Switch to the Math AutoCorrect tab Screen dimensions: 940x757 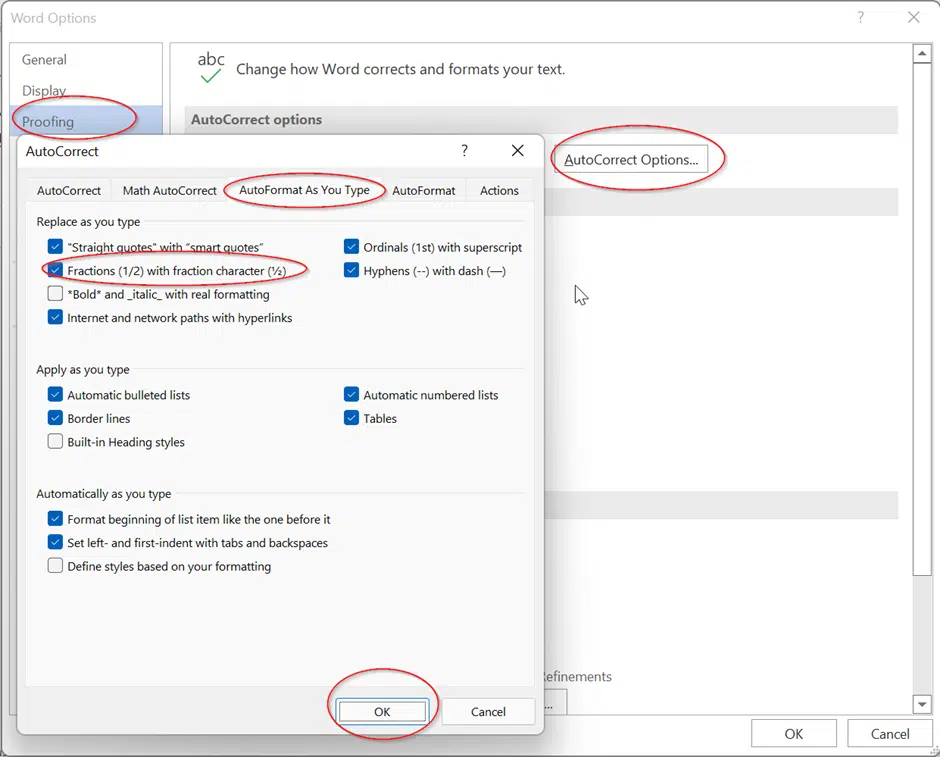(x=170, y=191)
